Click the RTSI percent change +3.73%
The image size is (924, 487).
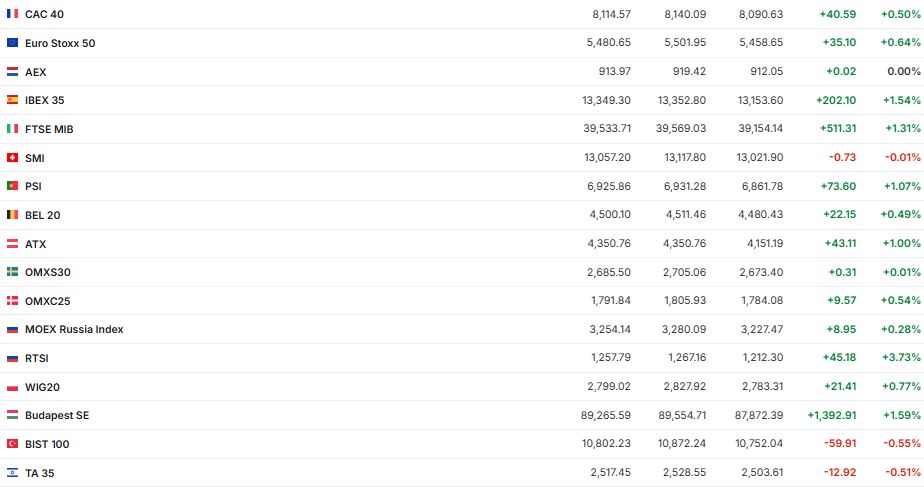[x=902, y=358]
